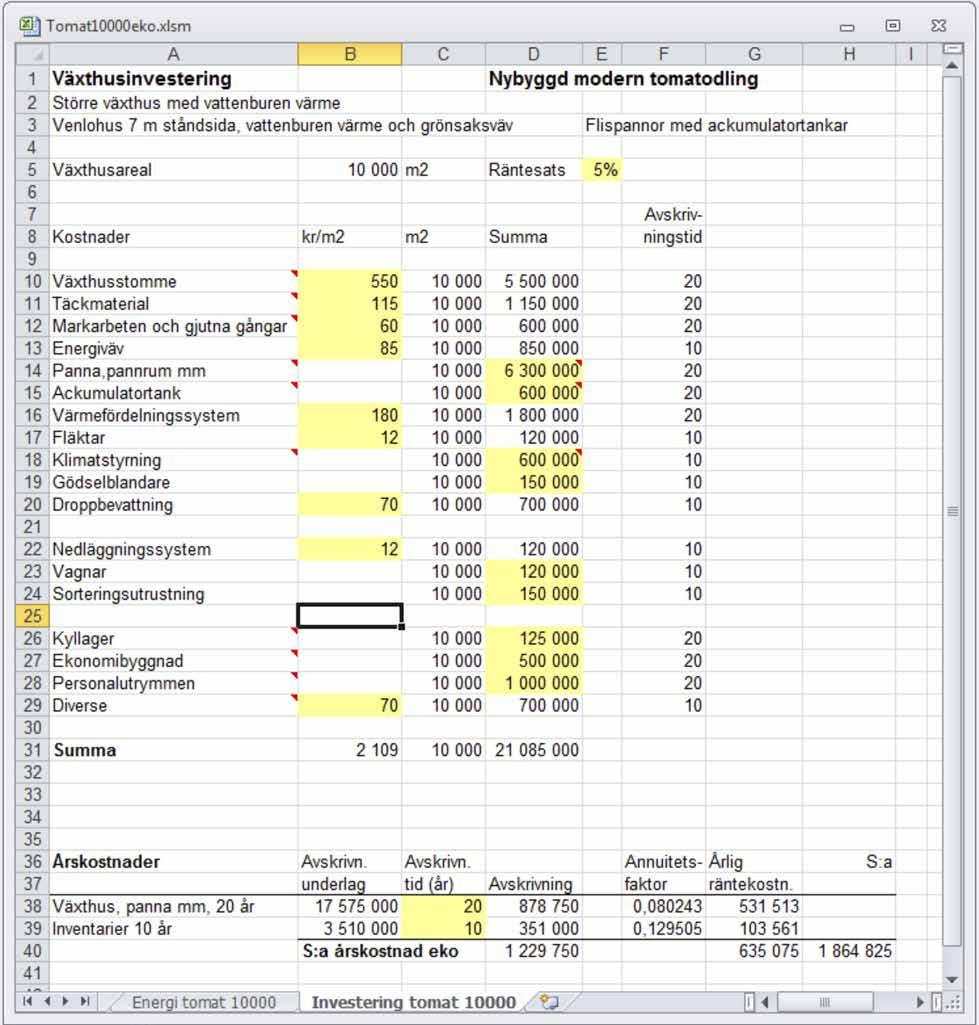Click the avskrivningstid 20 yellow cell

(x=444, y=906)
